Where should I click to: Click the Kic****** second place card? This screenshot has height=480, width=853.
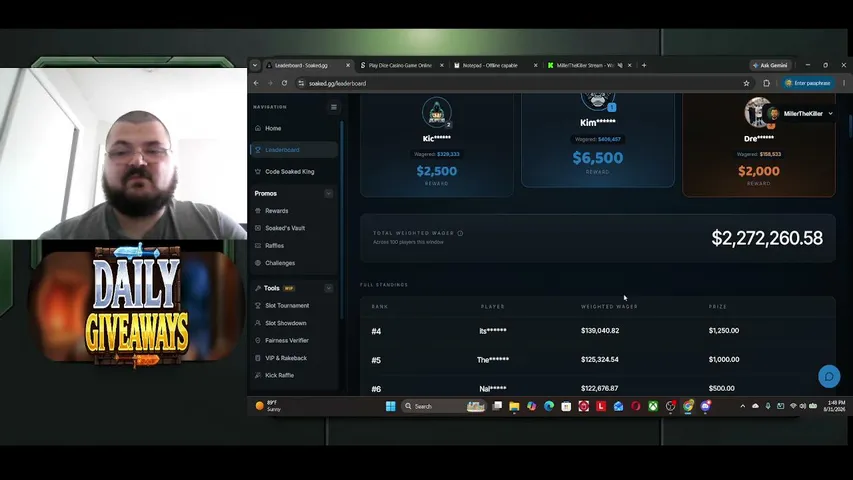point(437,145)
